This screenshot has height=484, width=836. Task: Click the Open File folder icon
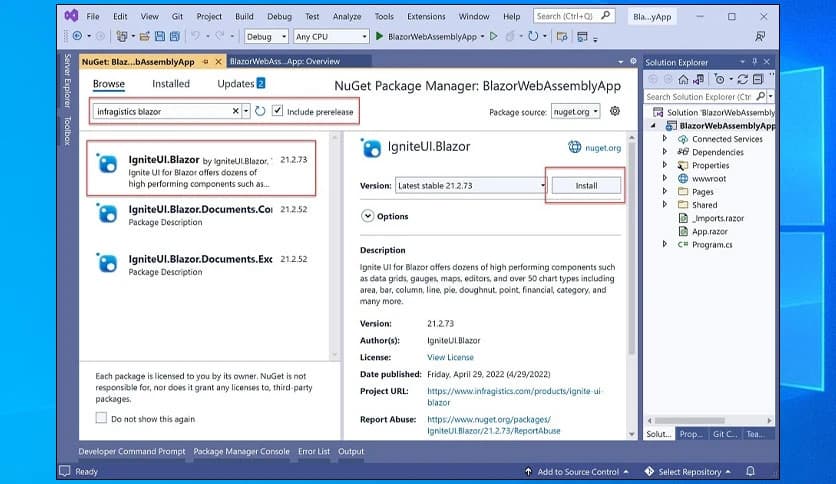(x=144, y=36)
